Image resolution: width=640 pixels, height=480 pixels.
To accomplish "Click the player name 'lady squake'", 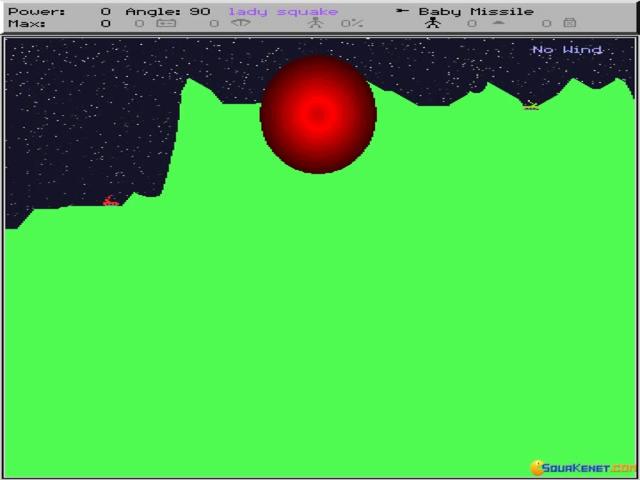I will click(283, 11).
